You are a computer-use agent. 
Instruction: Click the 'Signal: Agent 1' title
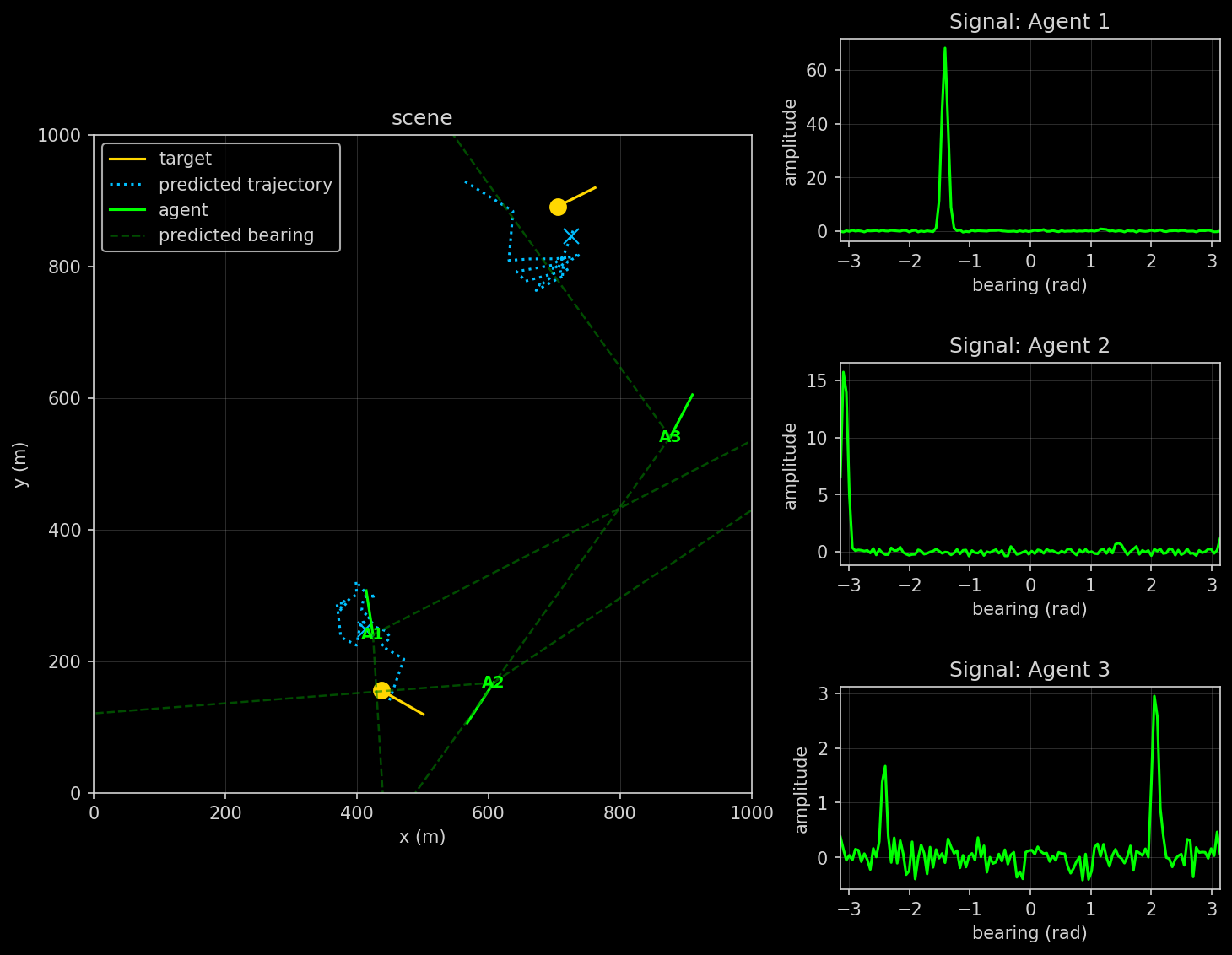click(x=1029, y=22)
